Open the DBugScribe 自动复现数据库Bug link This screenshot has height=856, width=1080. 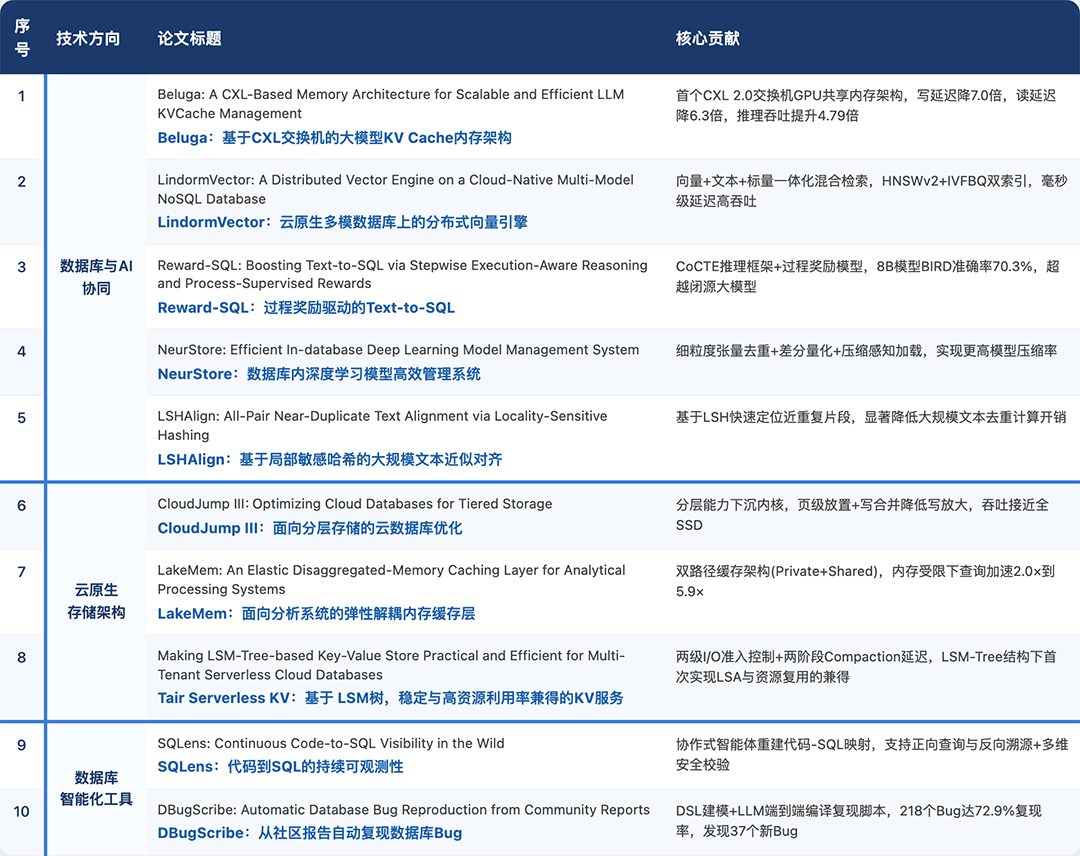coord(309,833)
